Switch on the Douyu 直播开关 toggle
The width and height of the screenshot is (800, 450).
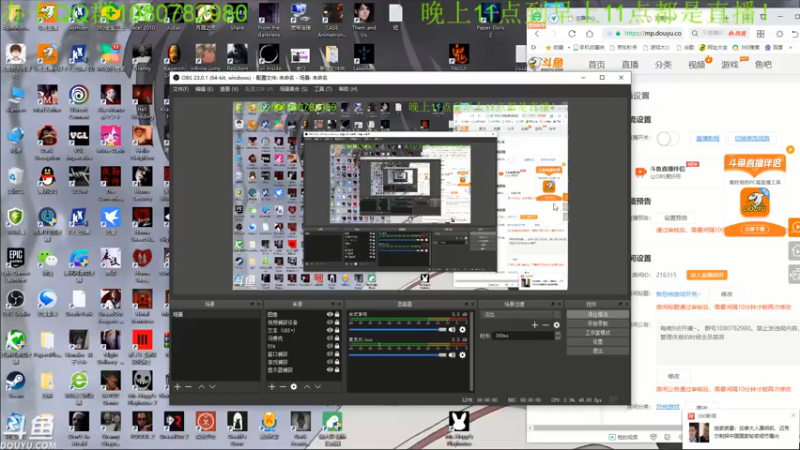click(x=667, y=138)
